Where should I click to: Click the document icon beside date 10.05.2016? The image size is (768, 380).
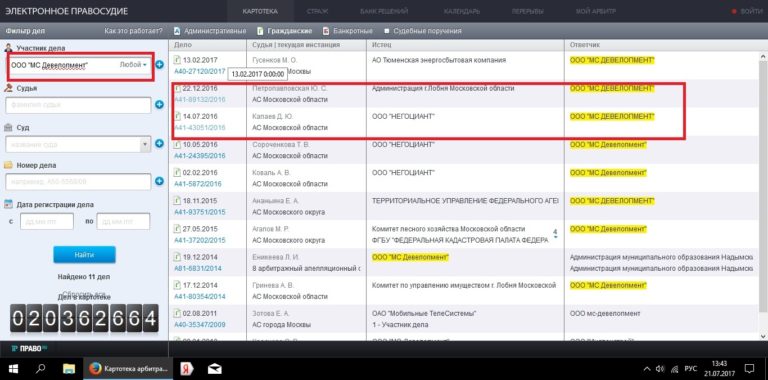click(177, 145)
